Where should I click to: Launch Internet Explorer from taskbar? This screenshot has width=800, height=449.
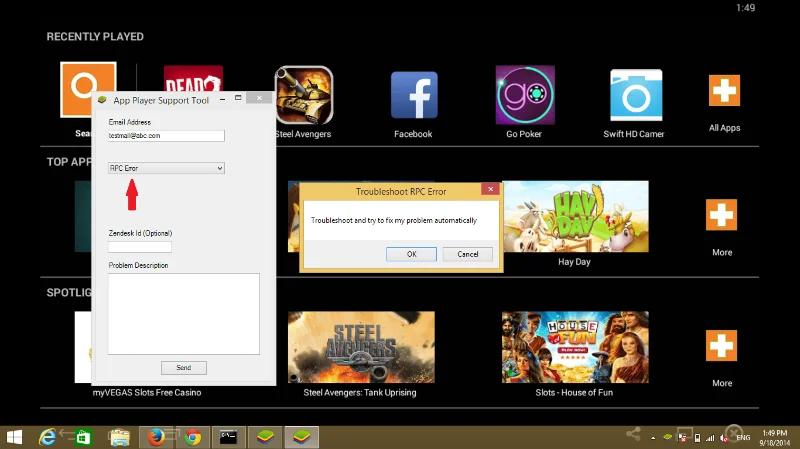[x=47, y=437]
